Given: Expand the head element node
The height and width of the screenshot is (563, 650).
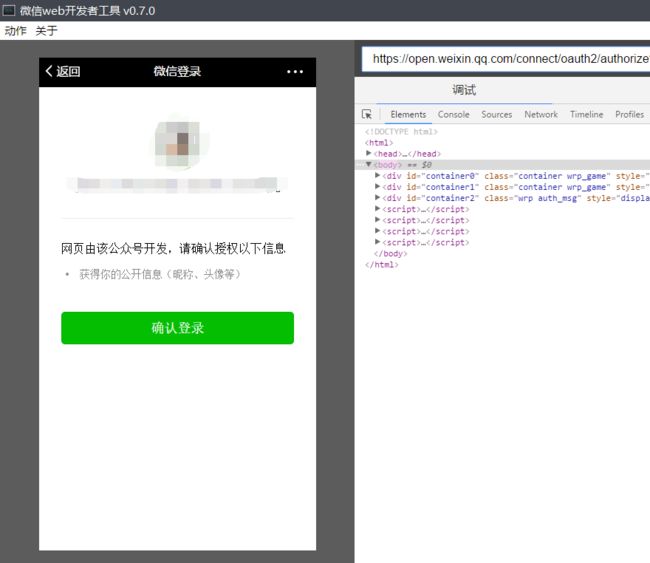Looking at the screenshot, I should 369,153.
